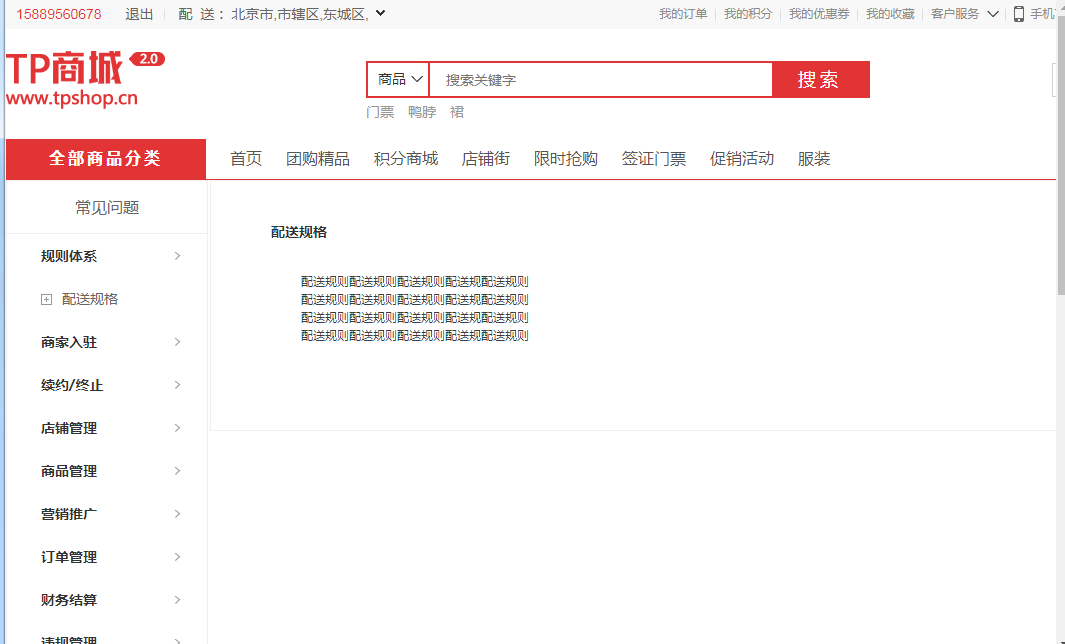Click the search keyword input field
The width and height of the screenshot is (1065, 644).
[600, 80]
